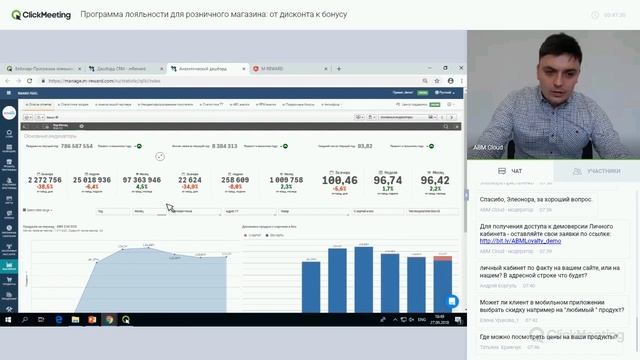Reload the browser page
Screen dimensions: 640x360
pyautogui.click(x=29, y=81)
